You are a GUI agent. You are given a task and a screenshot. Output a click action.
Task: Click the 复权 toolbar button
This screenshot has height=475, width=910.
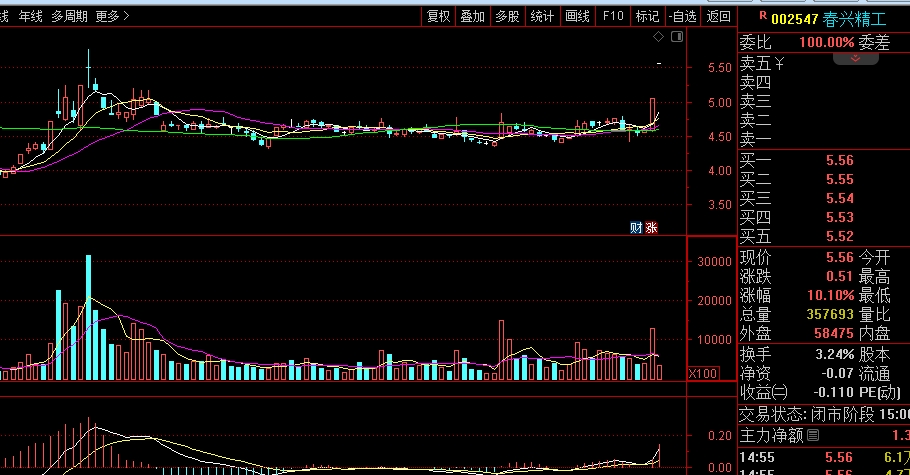[438, 16]
